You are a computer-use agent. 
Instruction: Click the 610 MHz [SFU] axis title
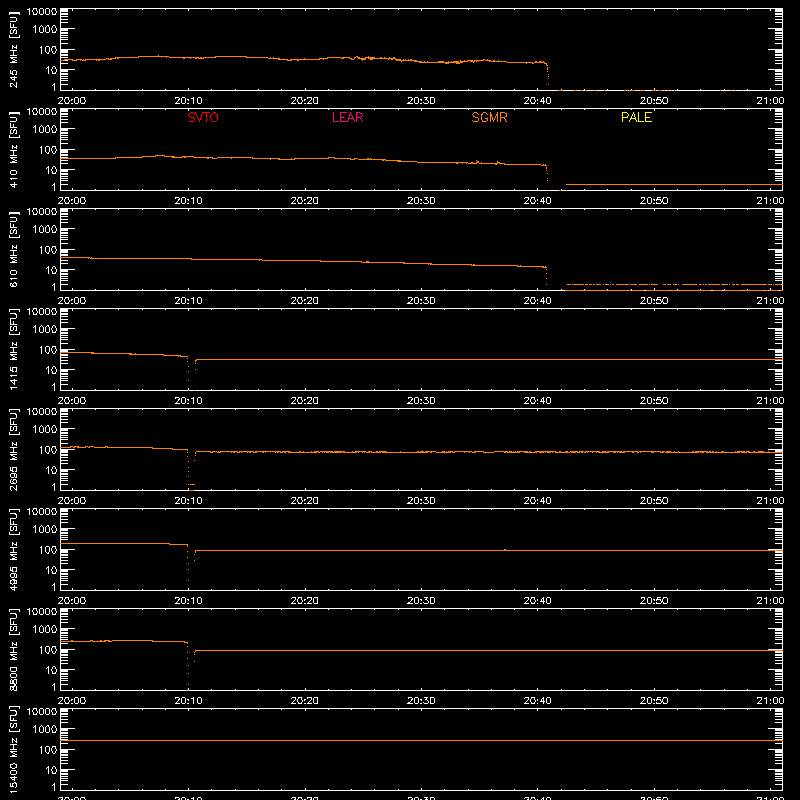click(x=14, y=249)
